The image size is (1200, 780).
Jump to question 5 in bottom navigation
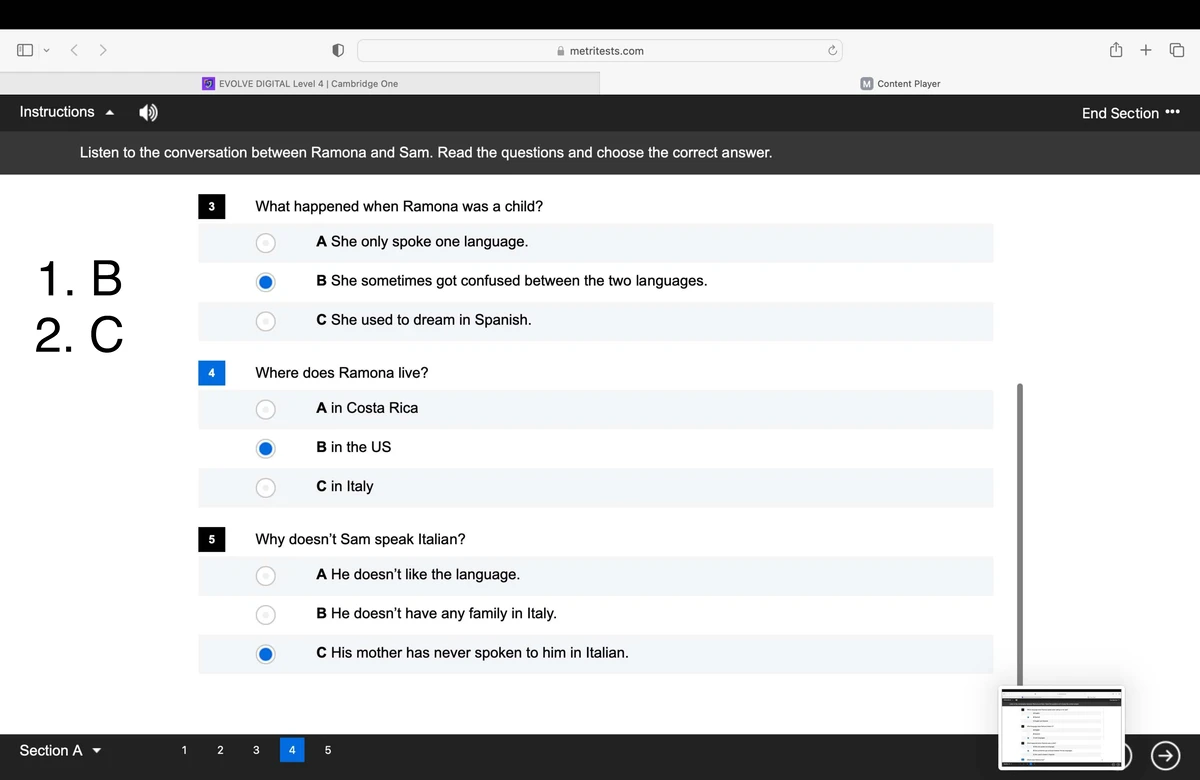[x=327, y=750]
